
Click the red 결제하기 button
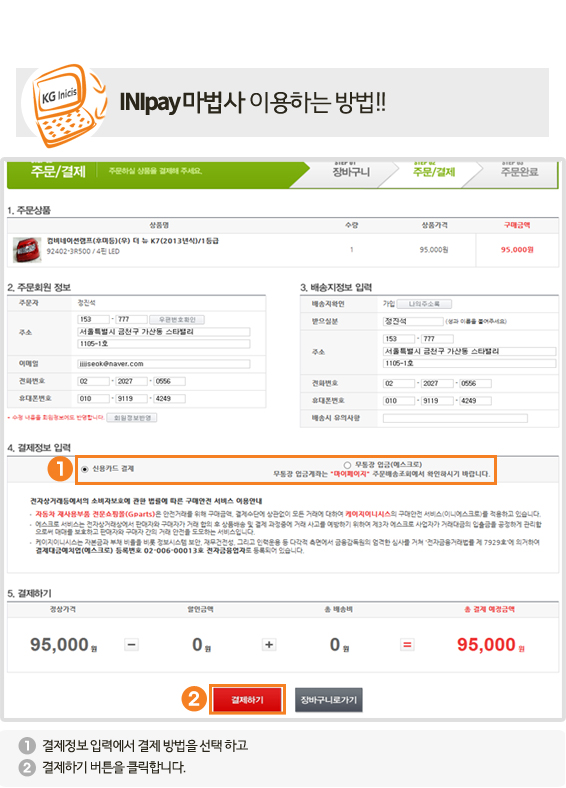pyautogui.click(x=247, y=700)
